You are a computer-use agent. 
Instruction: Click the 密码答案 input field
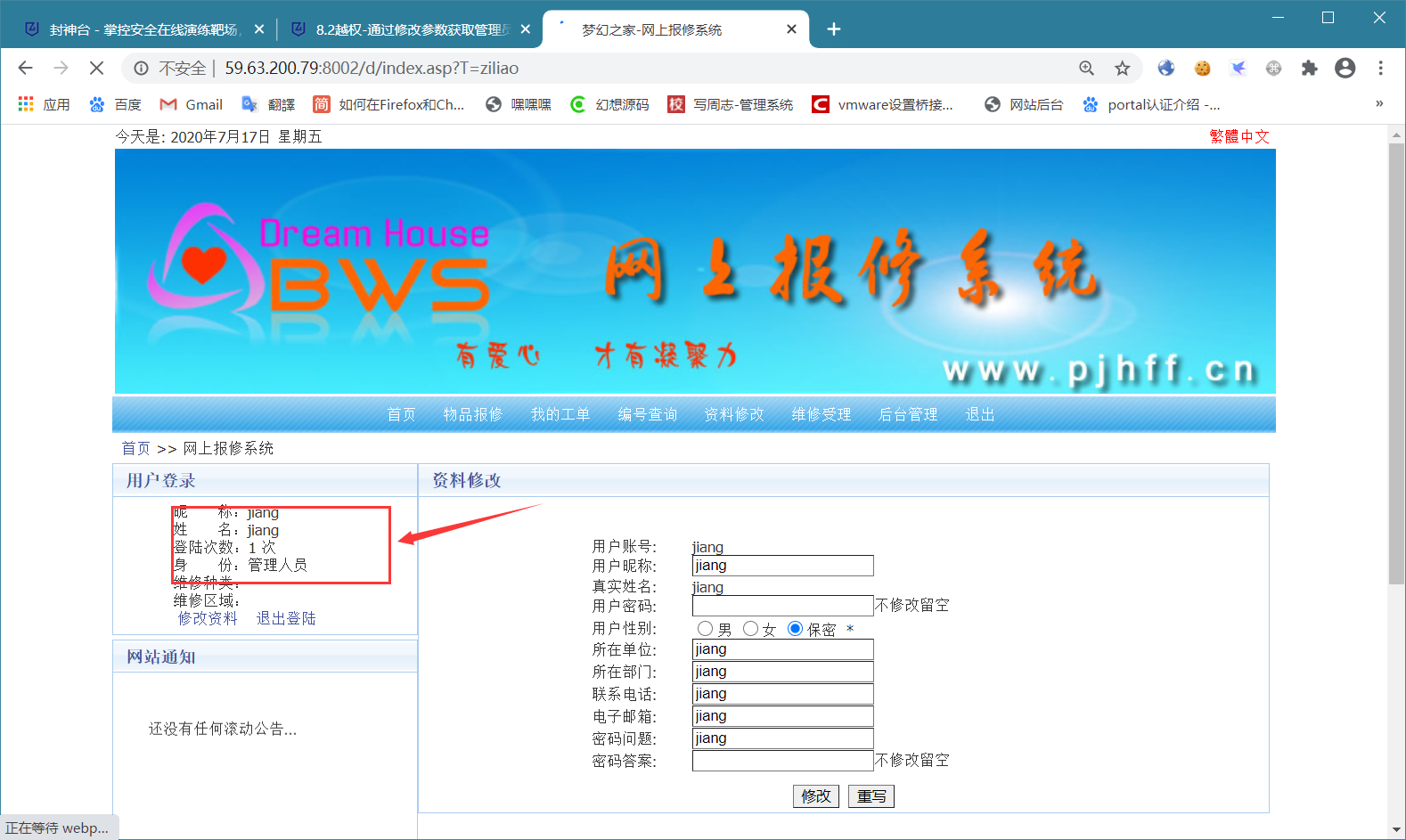783,761
